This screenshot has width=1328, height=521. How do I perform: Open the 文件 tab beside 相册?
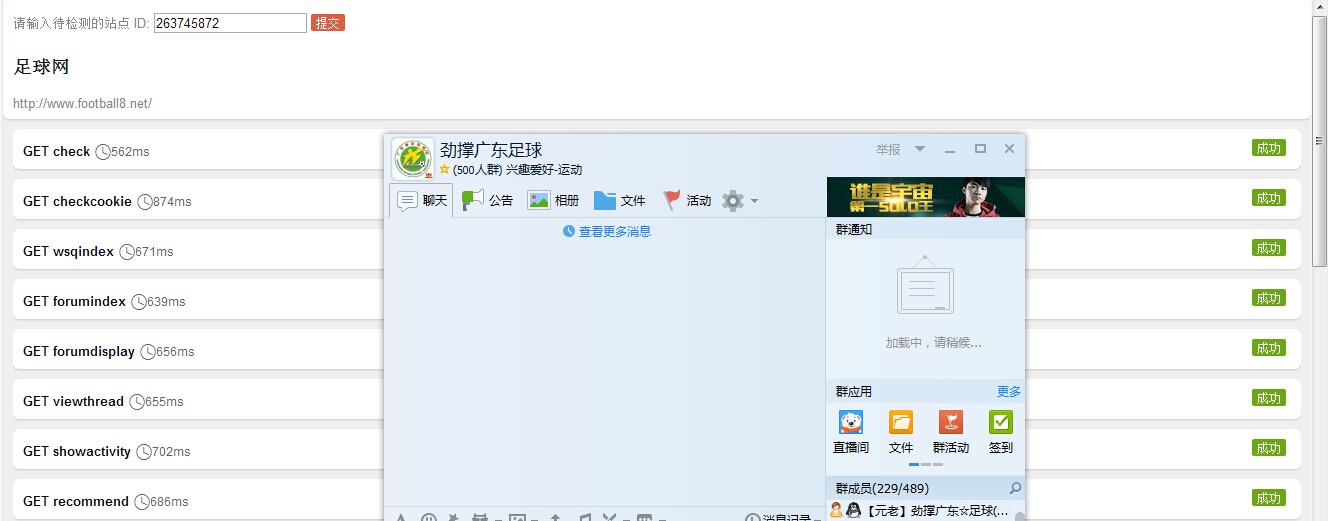(619, 200)
